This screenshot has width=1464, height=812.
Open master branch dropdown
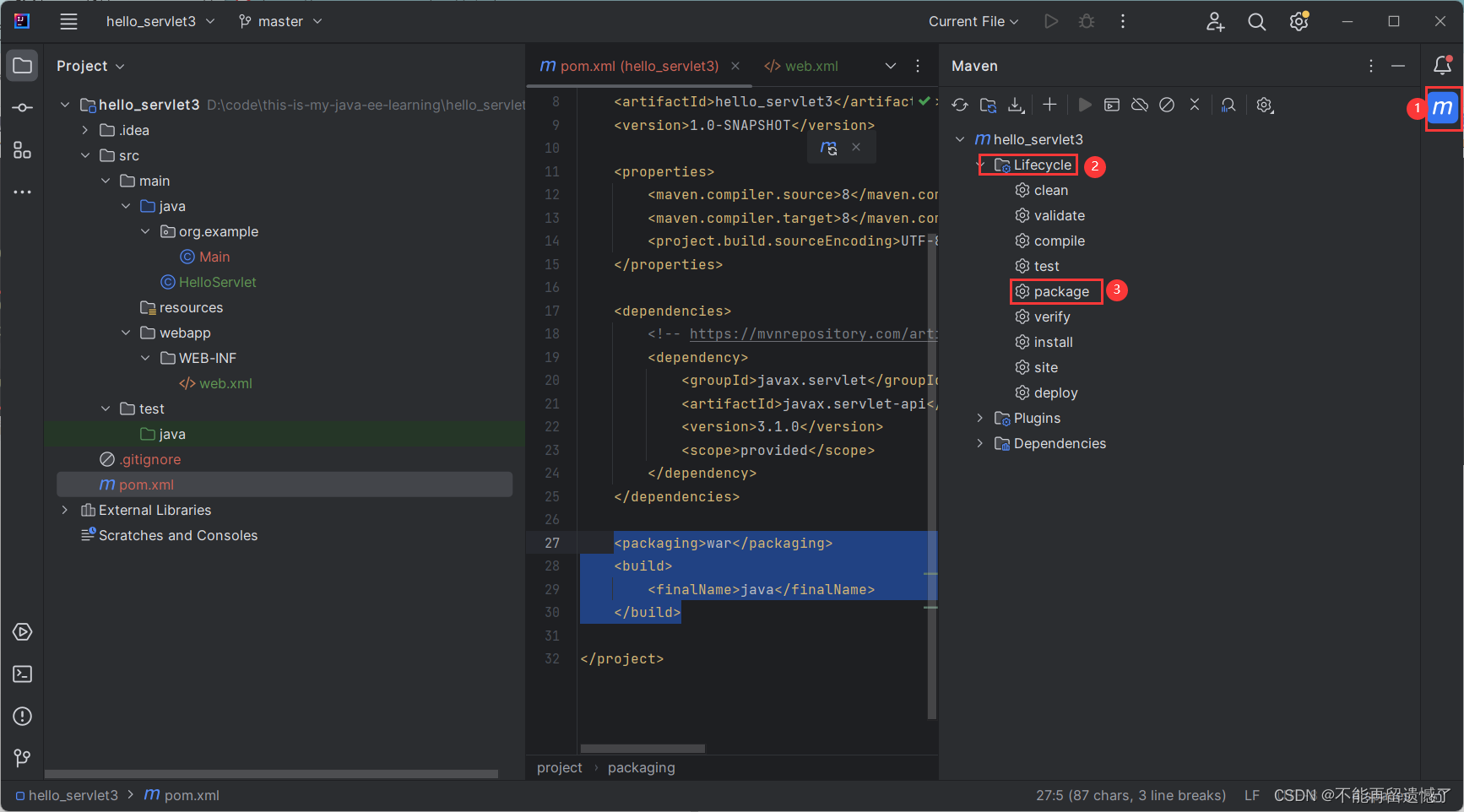280,21
